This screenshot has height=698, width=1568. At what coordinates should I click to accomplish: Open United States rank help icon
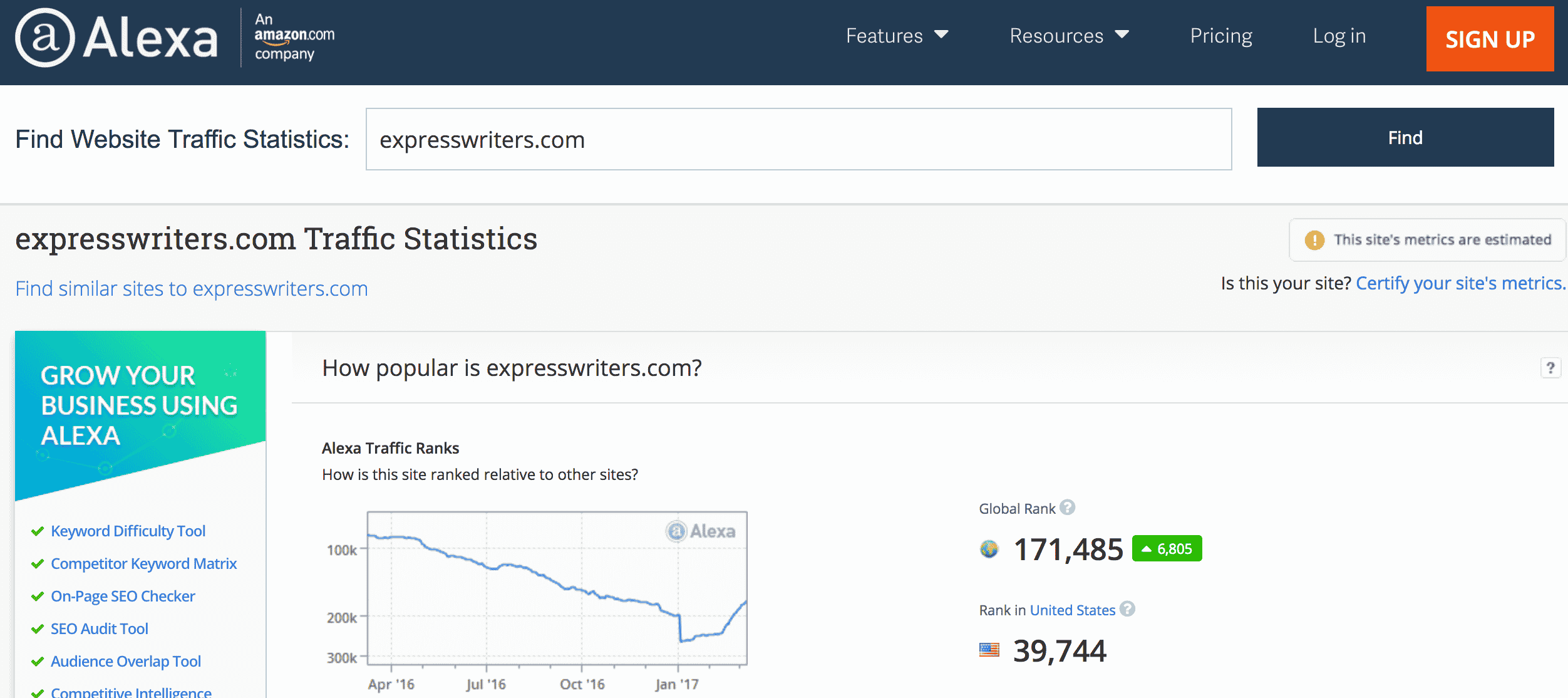click(x=1127, y=608)
